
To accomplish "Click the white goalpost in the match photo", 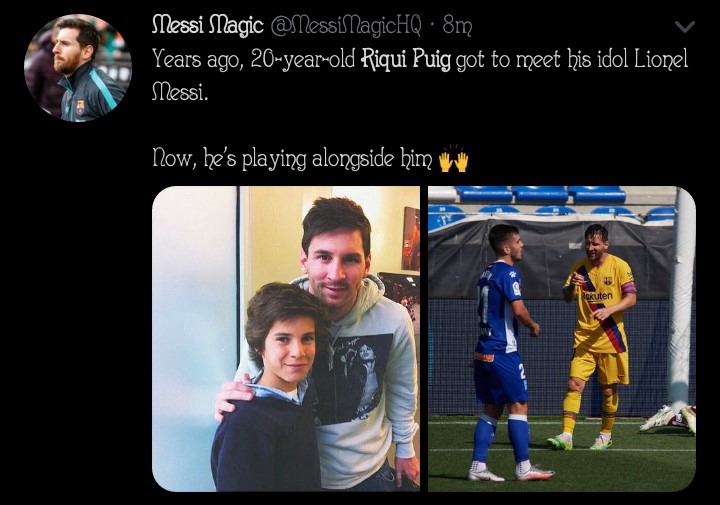I will coord(680,298).
